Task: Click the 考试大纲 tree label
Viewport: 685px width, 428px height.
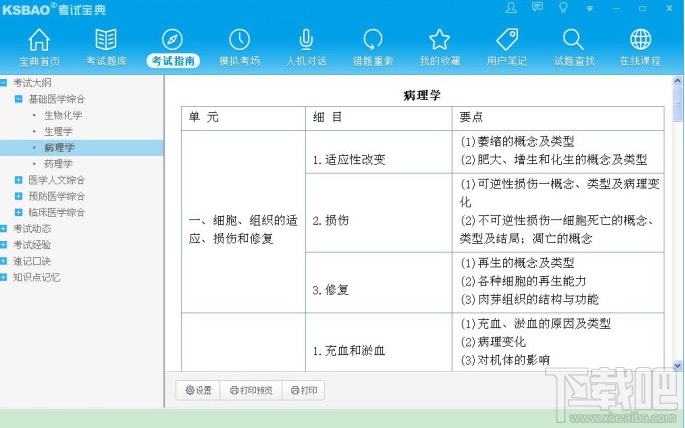Action: click(x=32, y=82)
